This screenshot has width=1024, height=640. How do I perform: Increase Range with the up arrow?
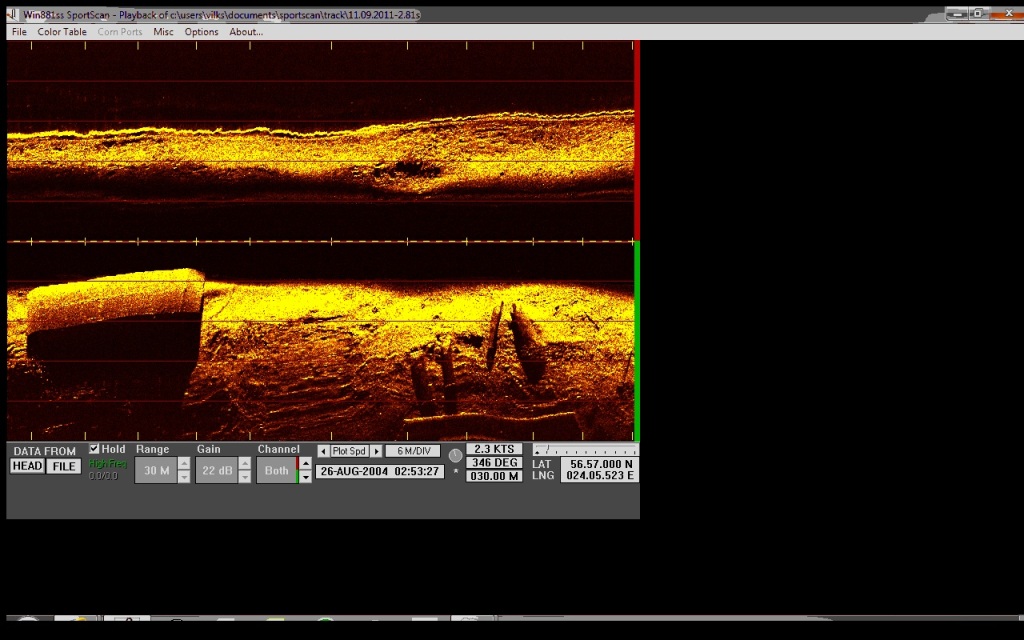(x=184, y=464)
